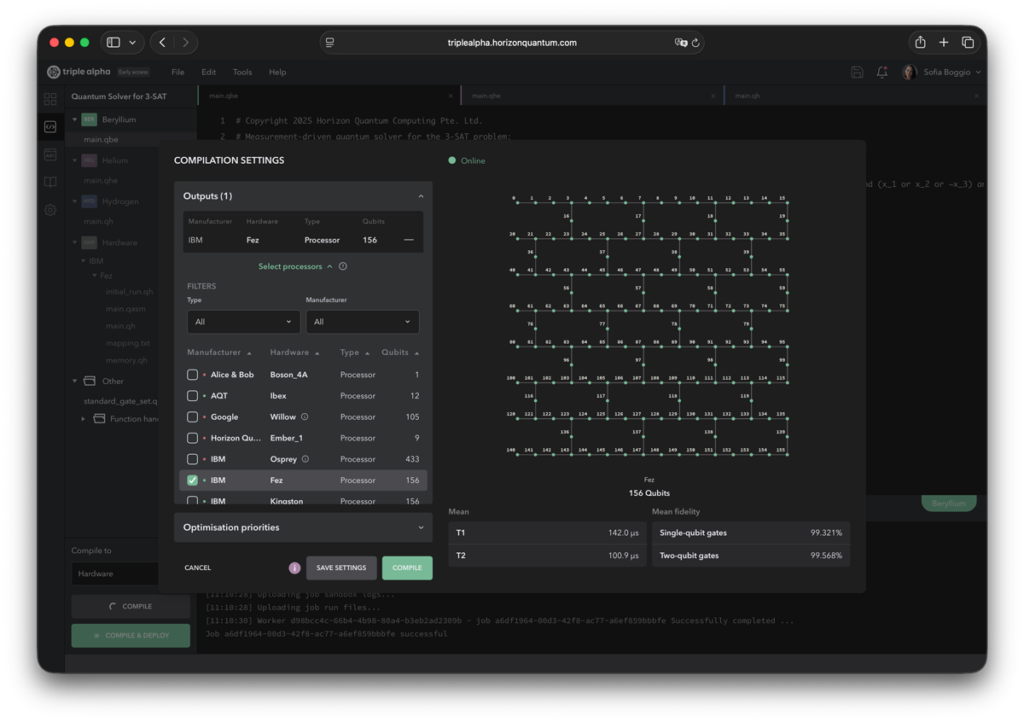
Task: Click the green COMPILE button in dialog
Action: (407, 568)
